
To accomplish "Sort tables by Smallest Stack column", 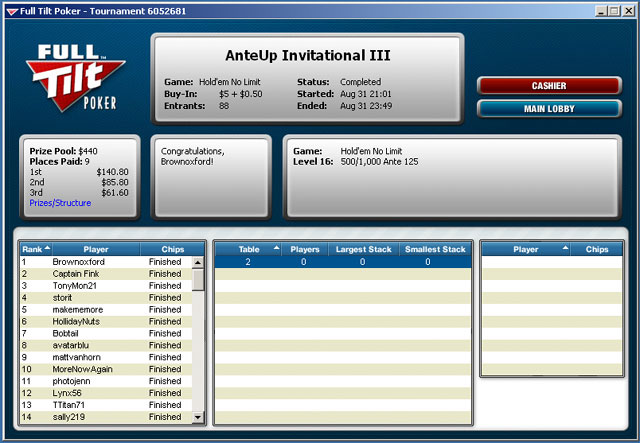I will [x=435, y=249].
